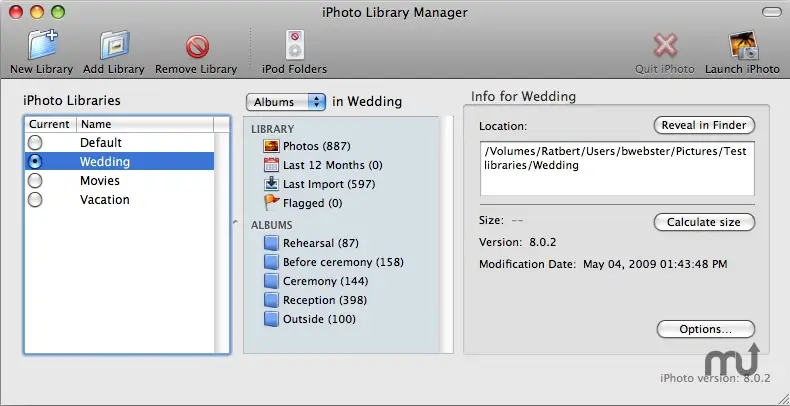Click the album list scrollbar
Viewport: 790px width, 406px height.
447,235
